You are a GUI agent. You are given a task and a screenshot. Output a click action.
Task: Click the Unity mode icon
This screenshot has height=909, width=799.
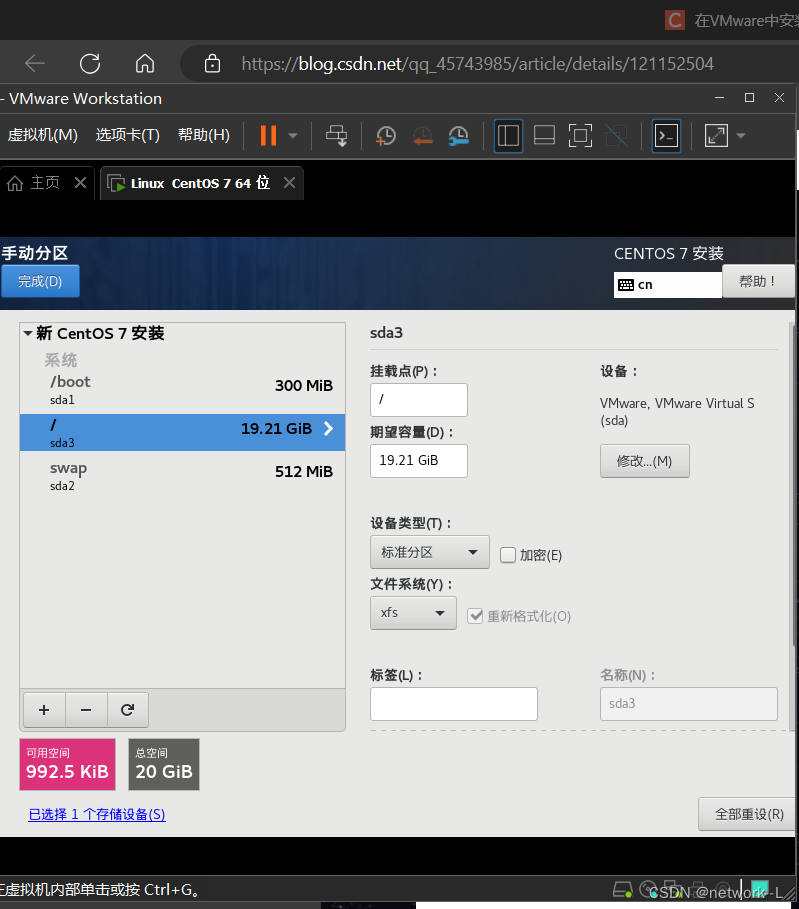click(616, 136)
